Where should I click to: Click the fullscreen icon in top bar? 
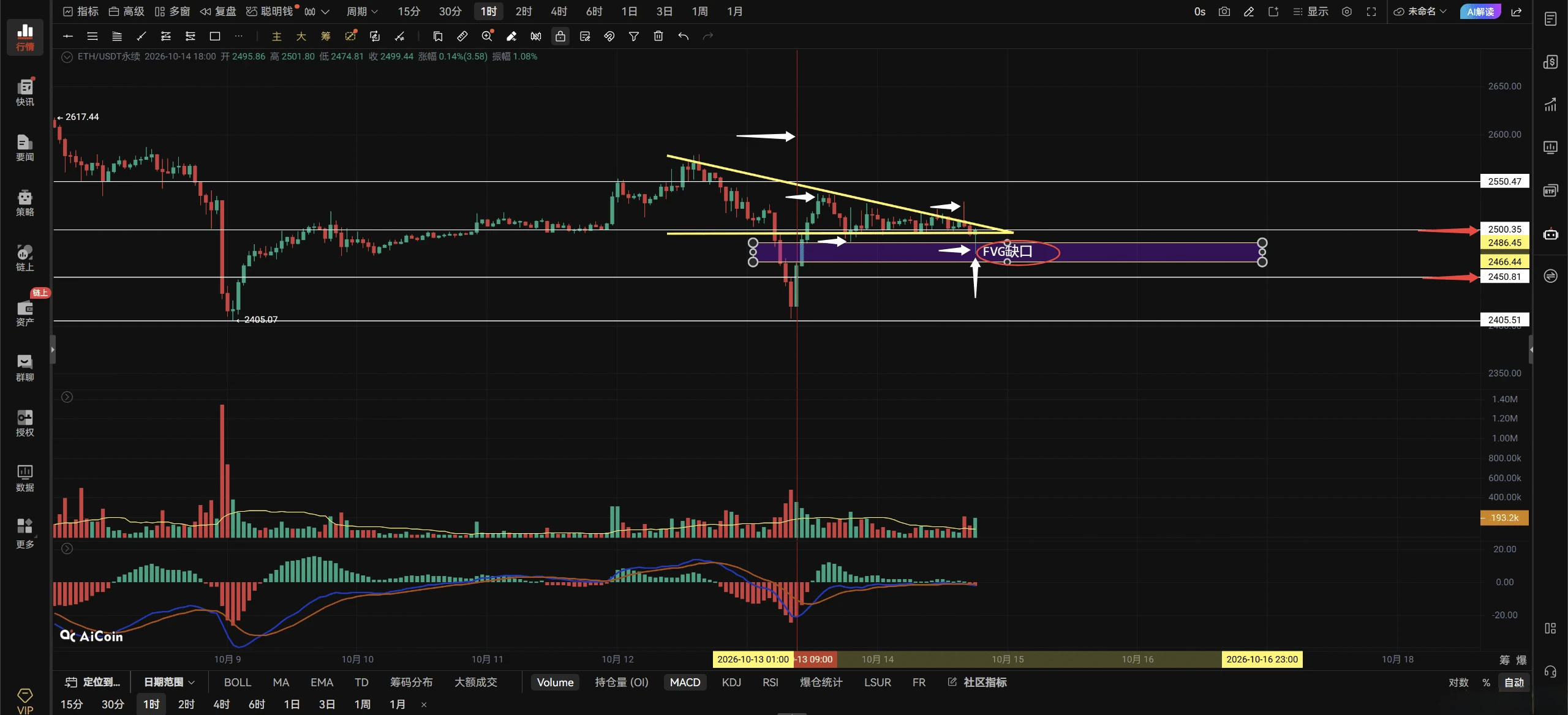1371,12
